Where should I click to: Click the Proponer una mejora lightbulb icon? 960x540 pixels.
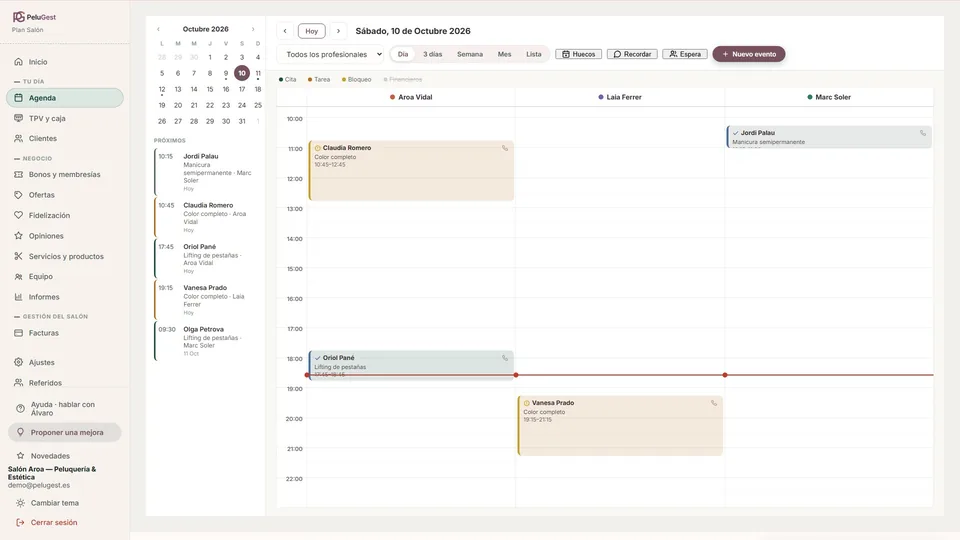pyautogui.click(x=20, y=432)
